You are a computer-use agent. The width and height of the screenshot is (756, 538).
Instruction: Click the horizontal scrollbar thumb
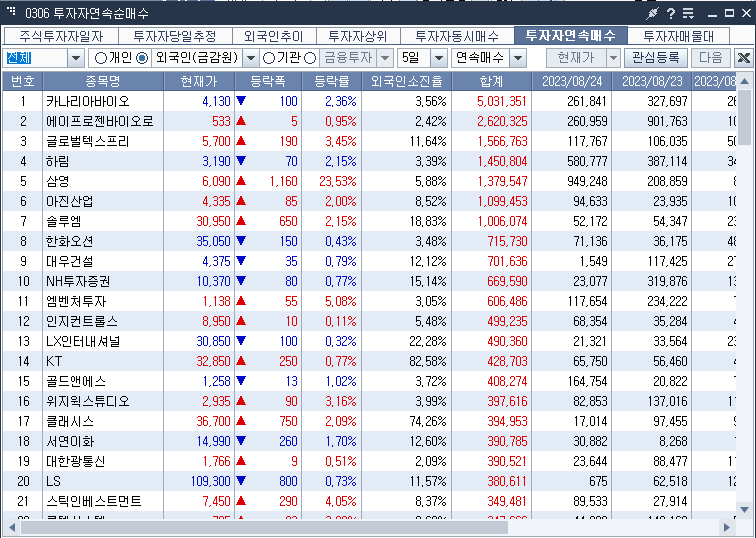pyautogui.click(x=264, y=528)
